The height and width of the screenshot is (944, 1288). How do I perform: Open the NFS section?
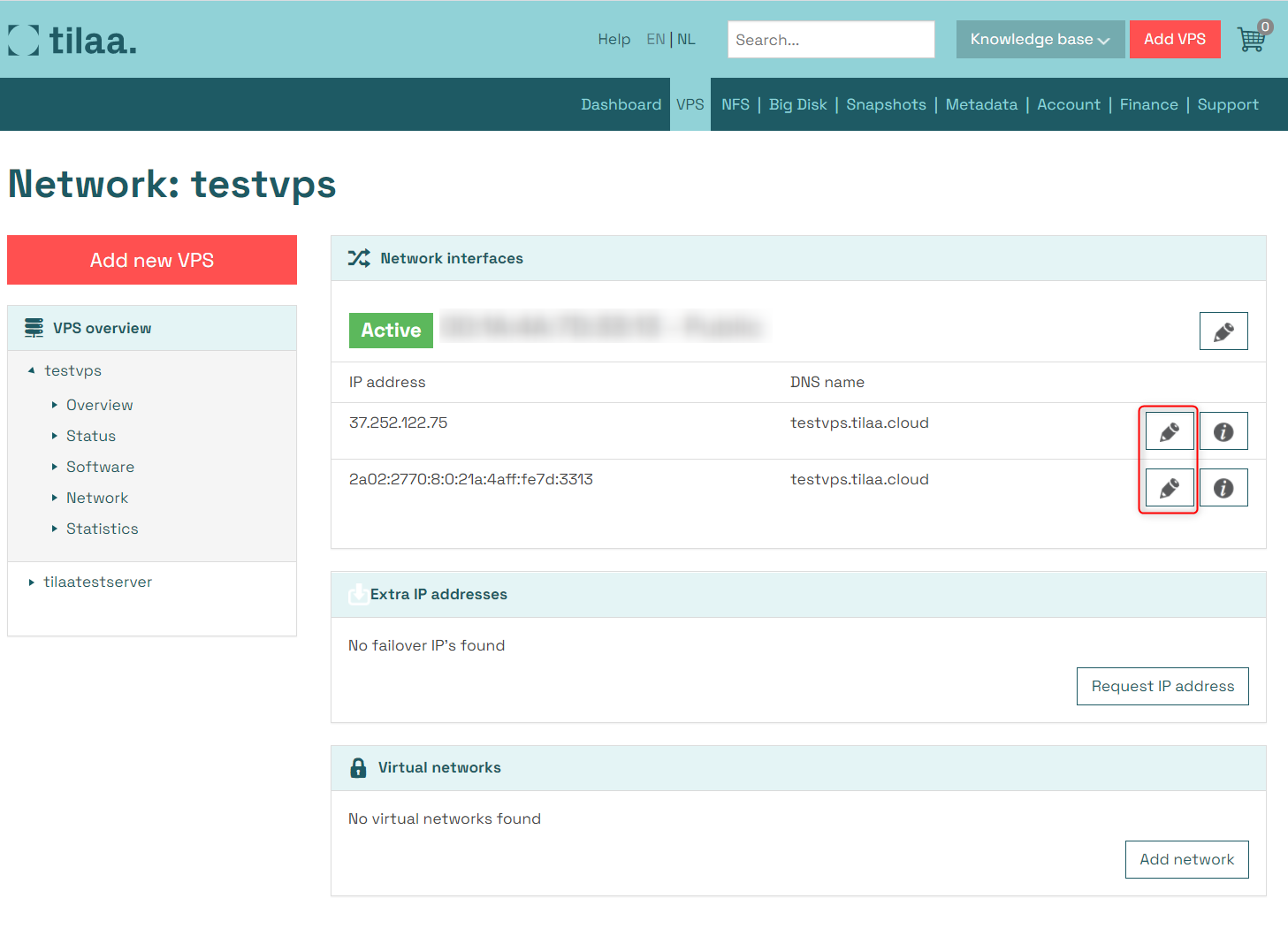(735, 104)
